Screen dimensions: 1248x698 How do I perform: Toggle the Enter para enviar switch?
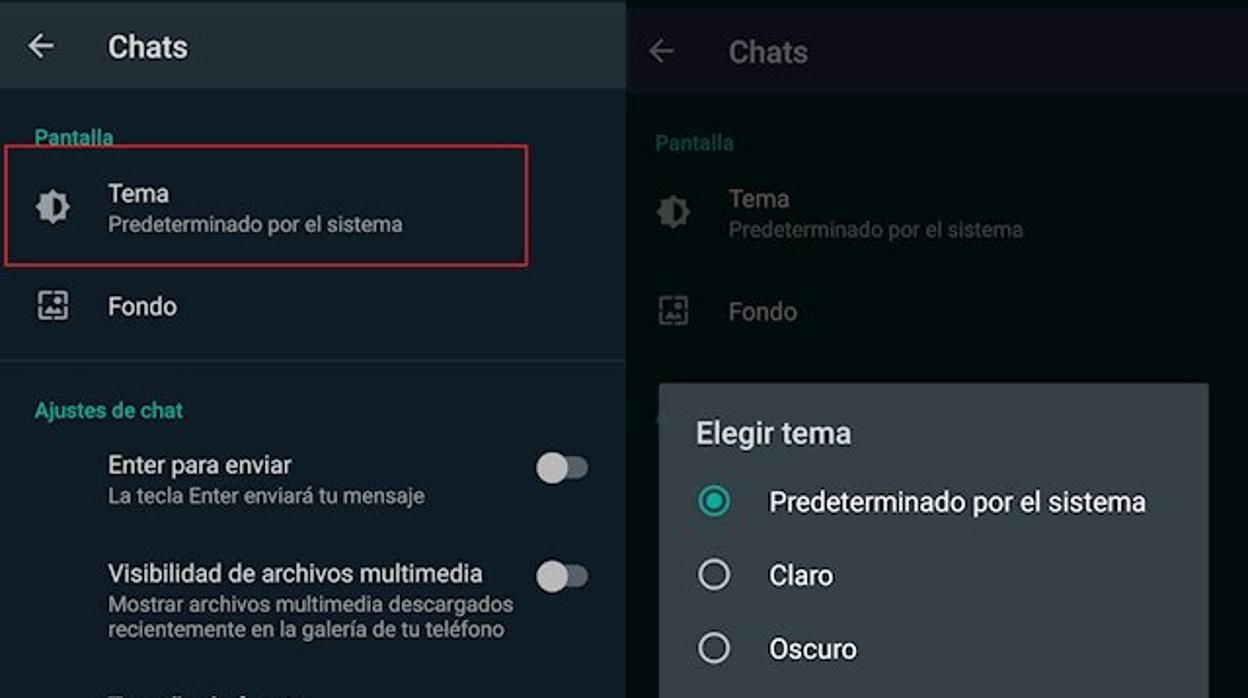[x=562, y=467]
